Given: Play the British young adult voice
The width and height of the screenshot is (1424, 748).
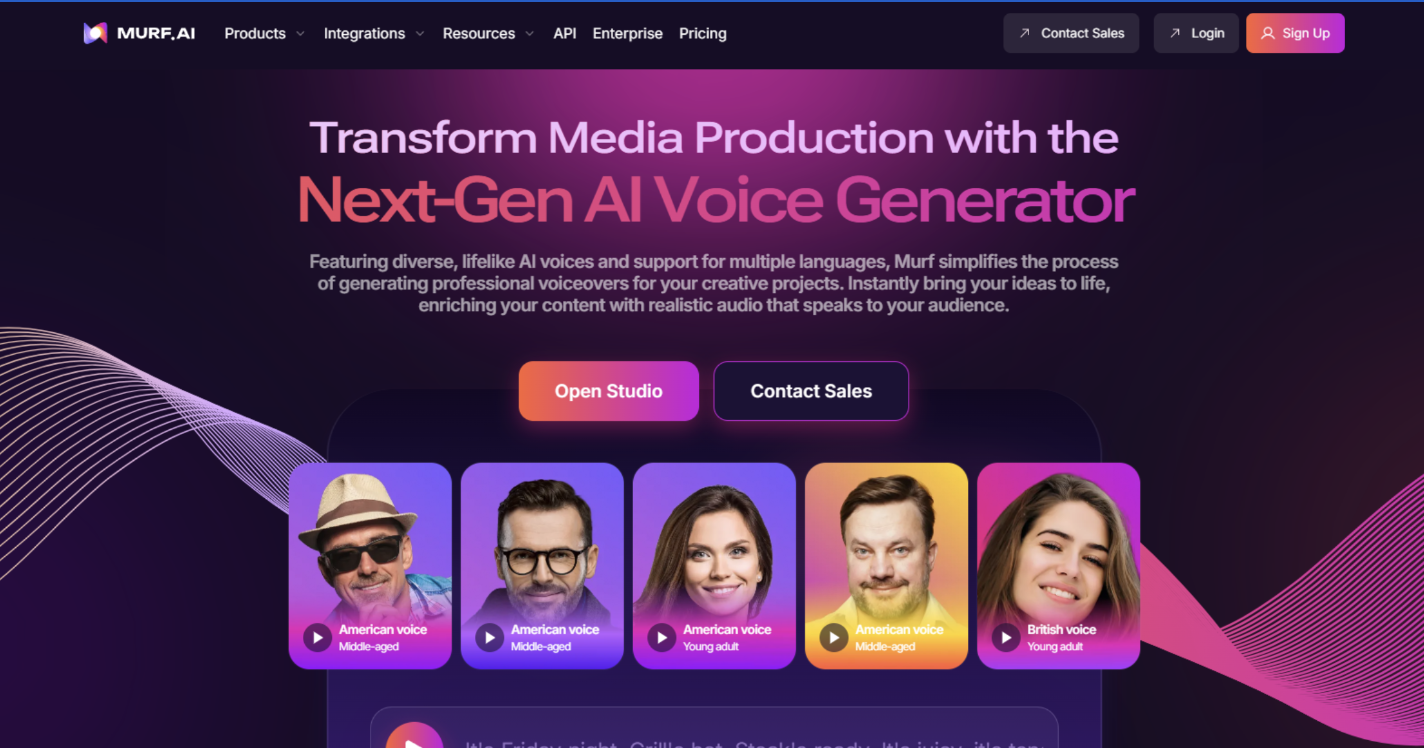Looking at the screenshot, I should click(1005, 637).
